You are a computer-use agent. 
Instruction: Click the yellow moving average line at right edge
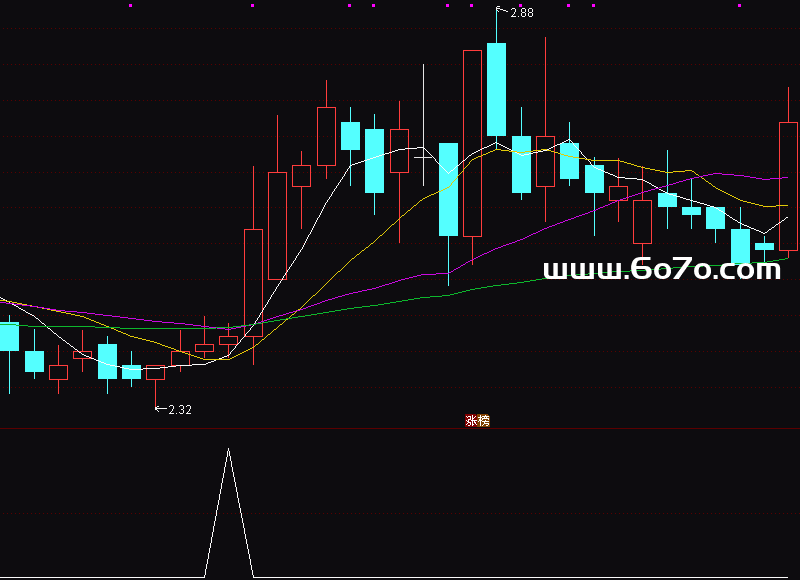(785, 205)
